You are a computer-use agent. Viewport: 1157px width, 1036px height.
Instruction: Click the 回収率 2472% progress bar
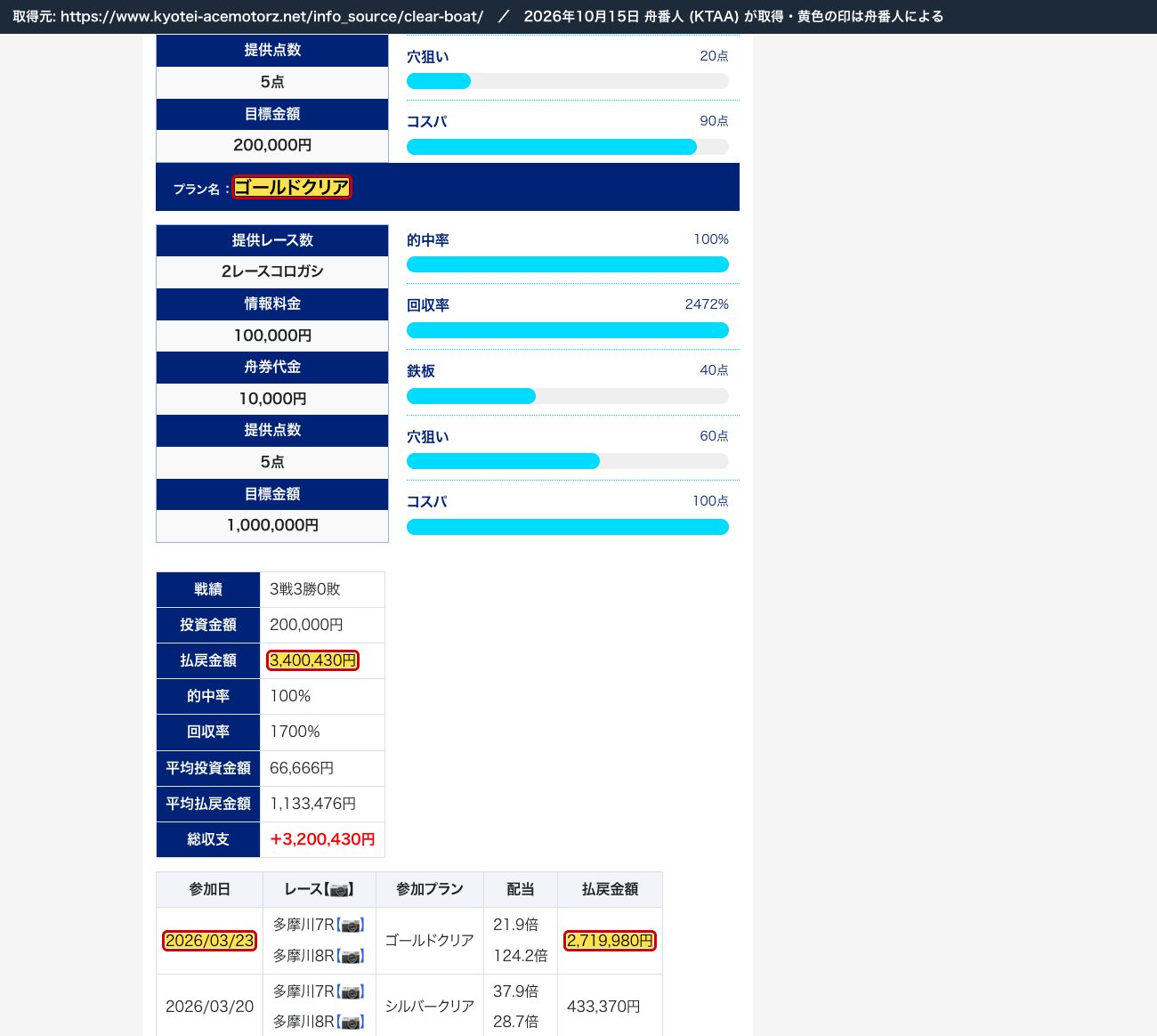568,330
